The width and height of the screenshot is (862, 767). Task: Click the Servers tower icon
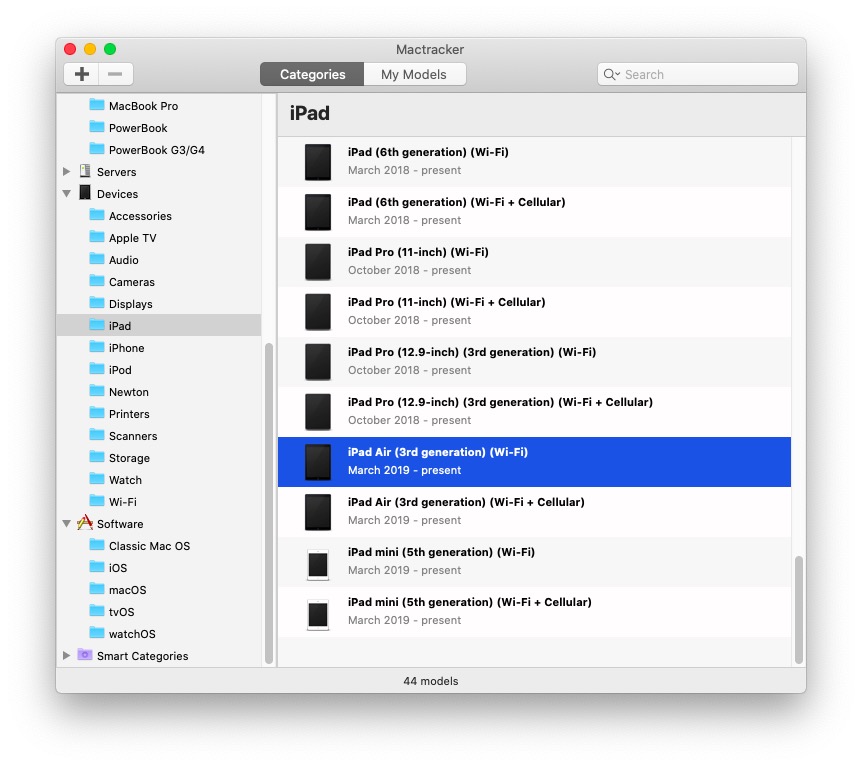click(x=85, y=171)
